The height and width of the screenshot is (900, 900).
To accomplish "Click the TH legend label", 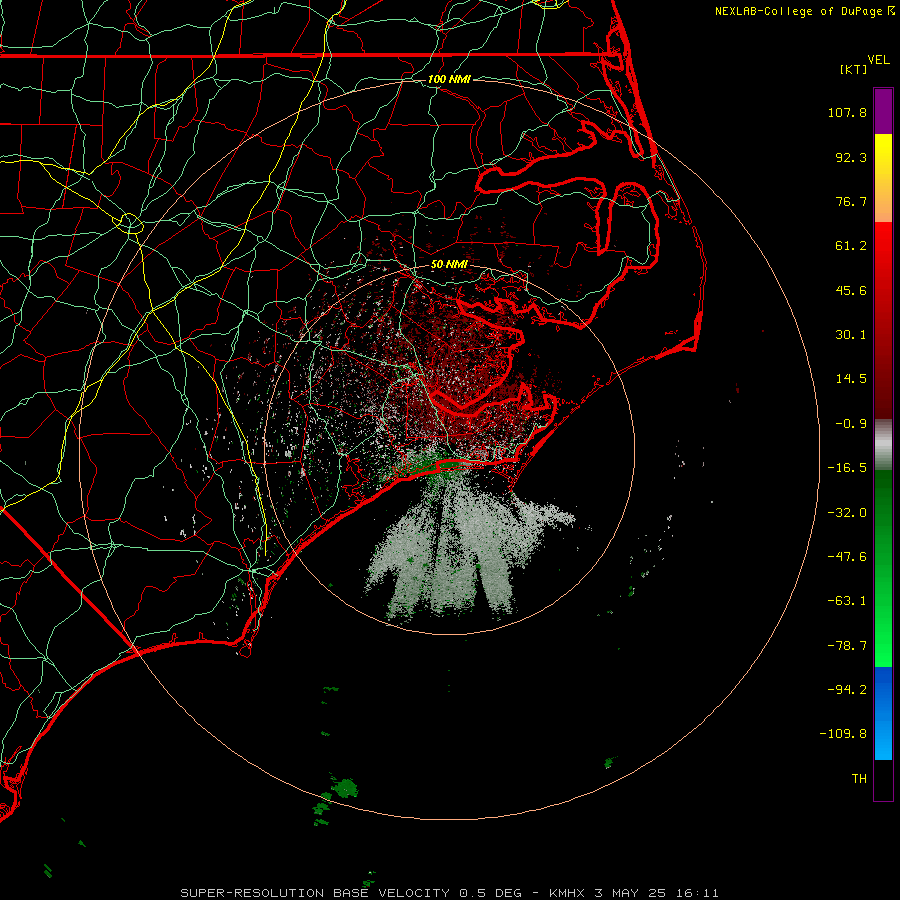I will 859,778.
